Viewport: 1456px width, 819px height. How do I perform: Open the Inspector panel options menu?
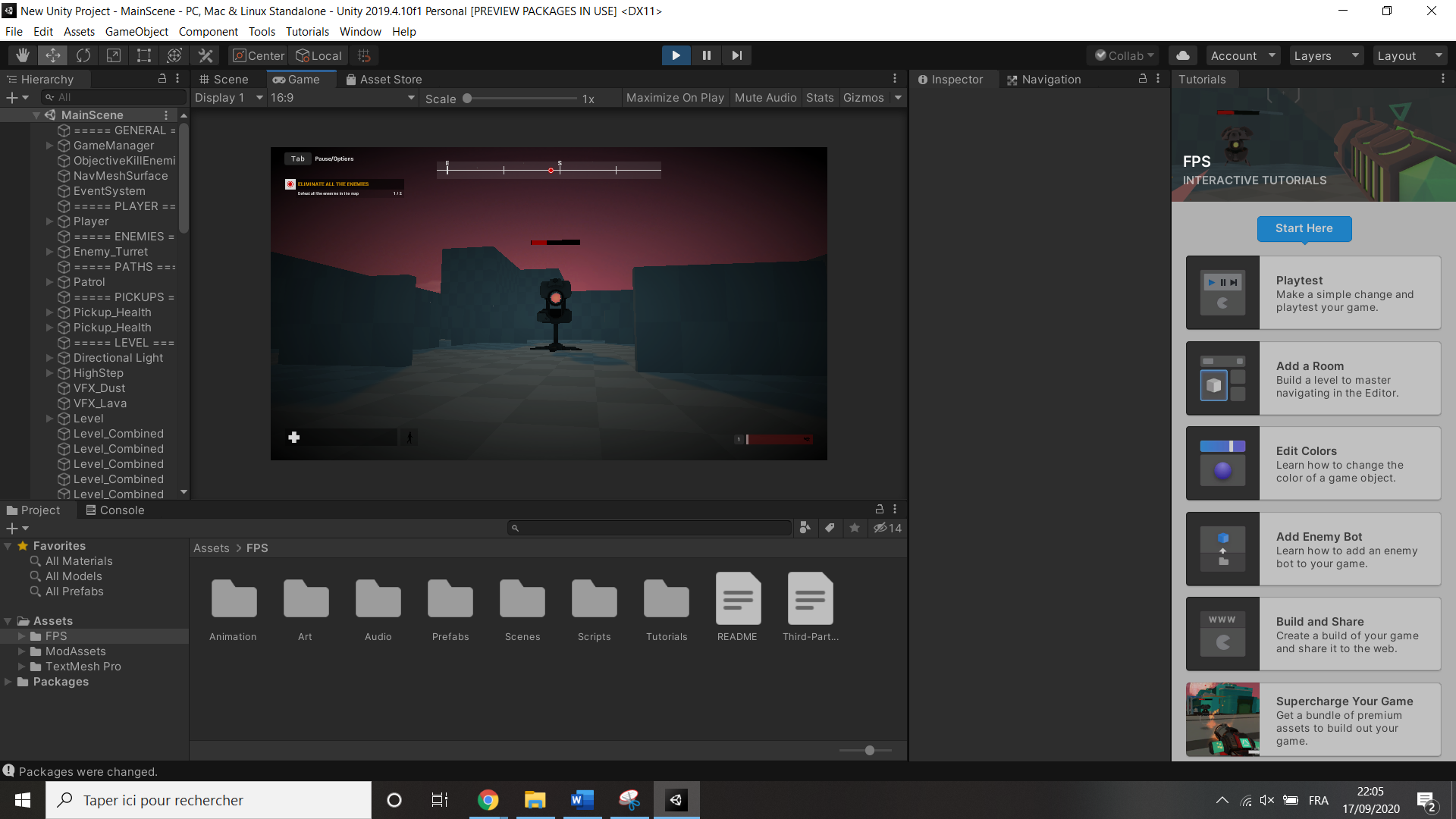point(1158,79)
